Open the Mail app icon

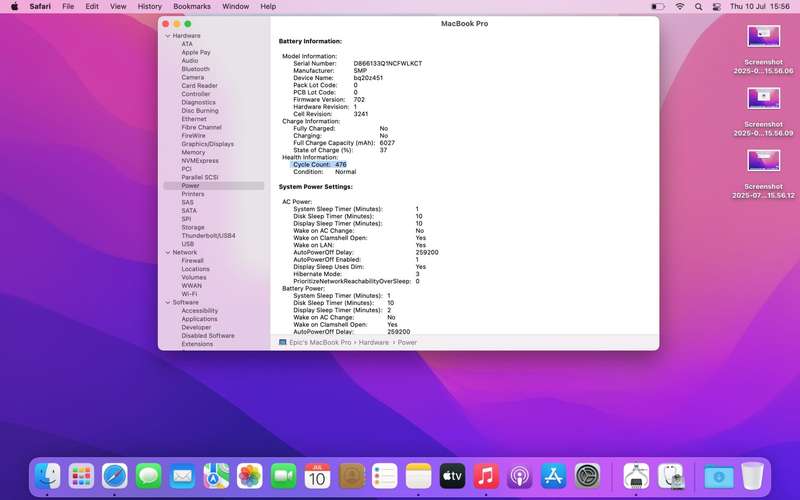coord(182,476)
